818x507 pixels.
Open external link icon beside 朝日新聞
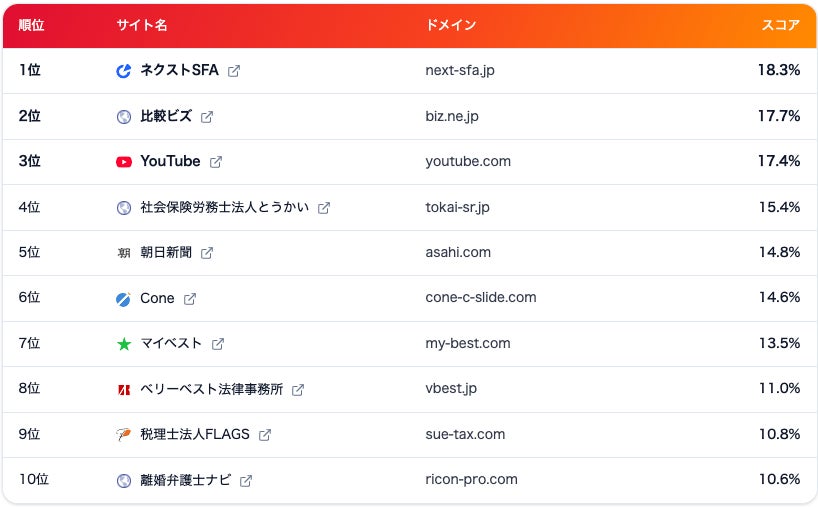pyautogui.click(x=207, y=253)
